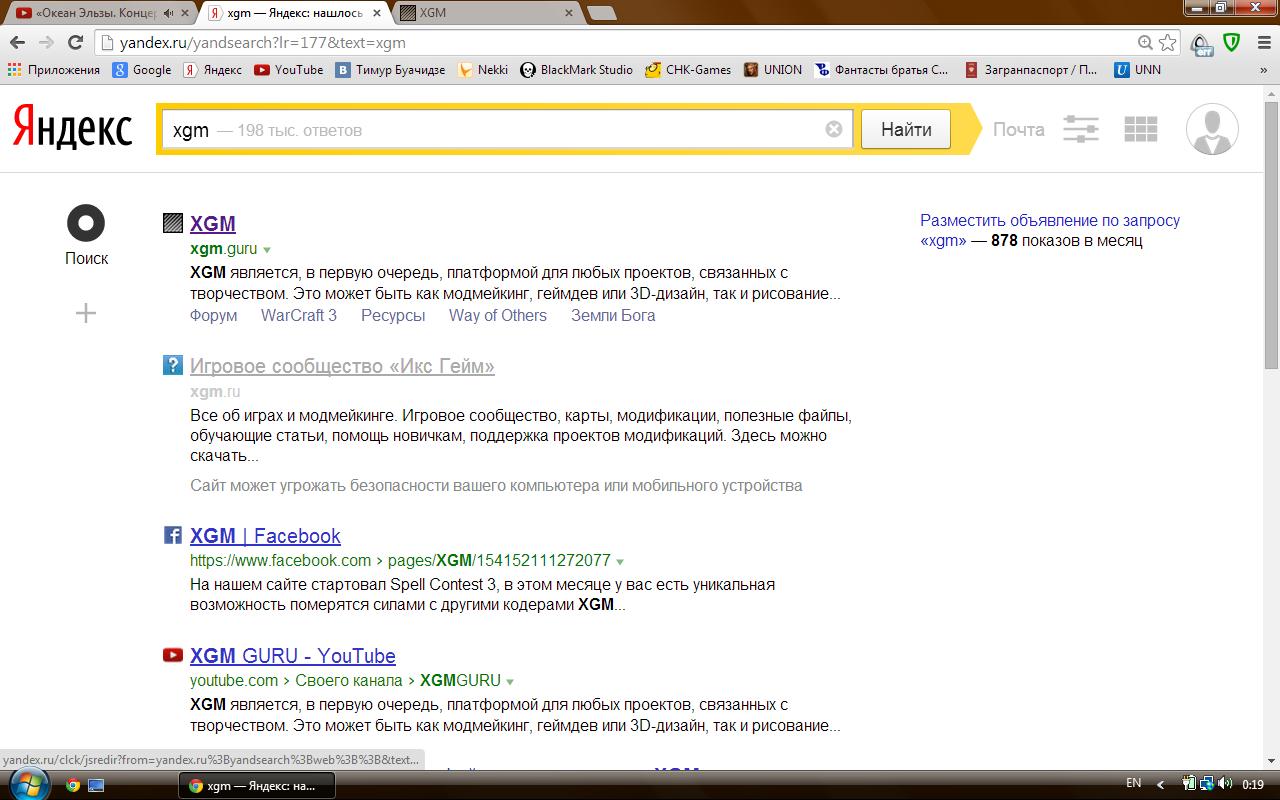Open the Yandex services grid icon
Image resolution: width=1280 pixels, height=800 pixels.
pos(1141,129)
